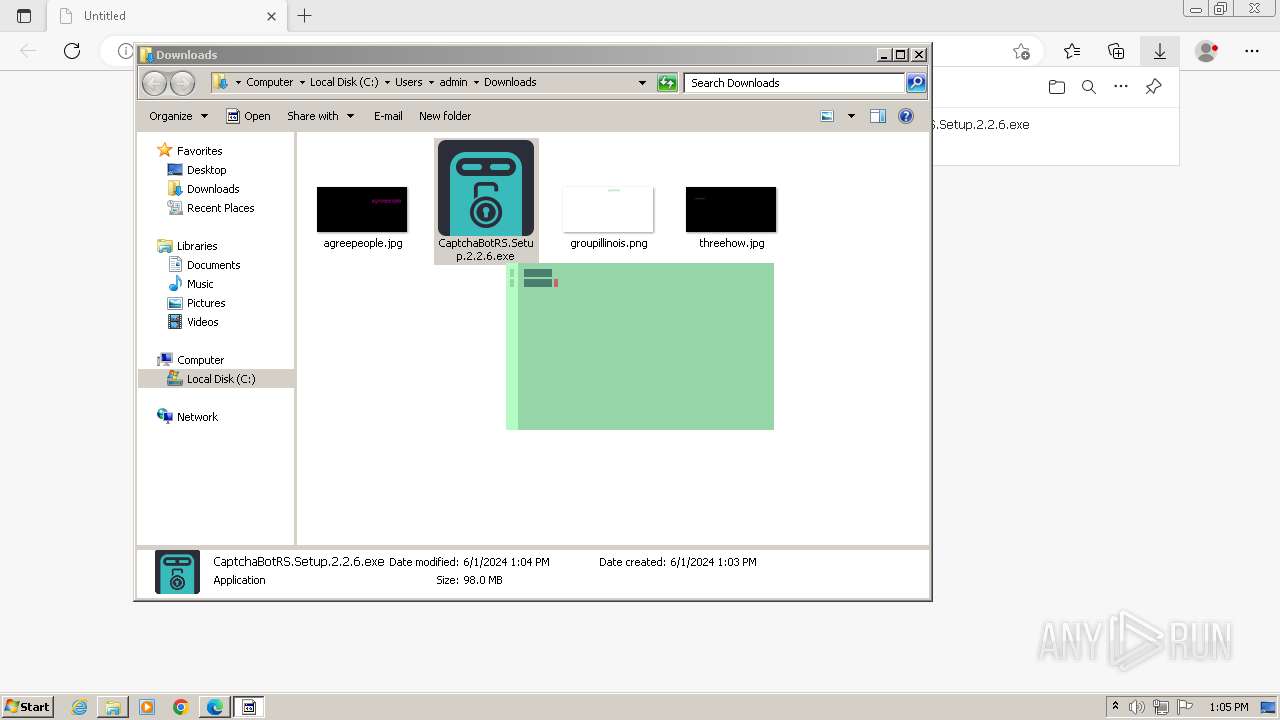Open Edge Collections icon

pyautogui.click(x=1116, y=51)
